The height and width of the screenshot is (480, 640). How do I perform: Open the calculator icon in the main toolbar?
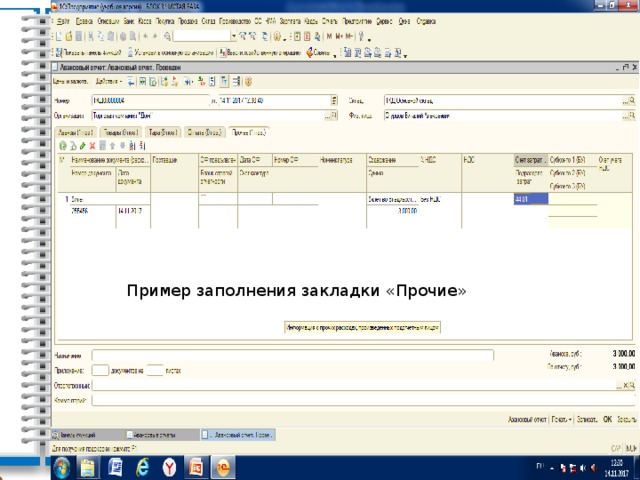[x=298, y=37]
